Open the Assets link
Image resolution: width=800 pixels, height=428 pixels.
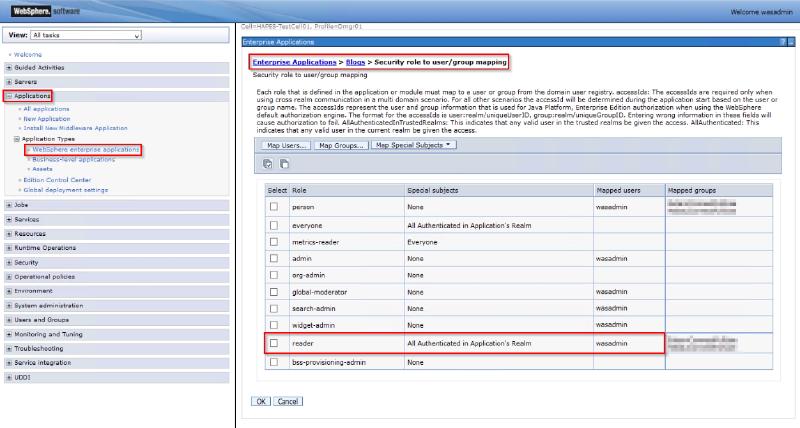[42, 169]
